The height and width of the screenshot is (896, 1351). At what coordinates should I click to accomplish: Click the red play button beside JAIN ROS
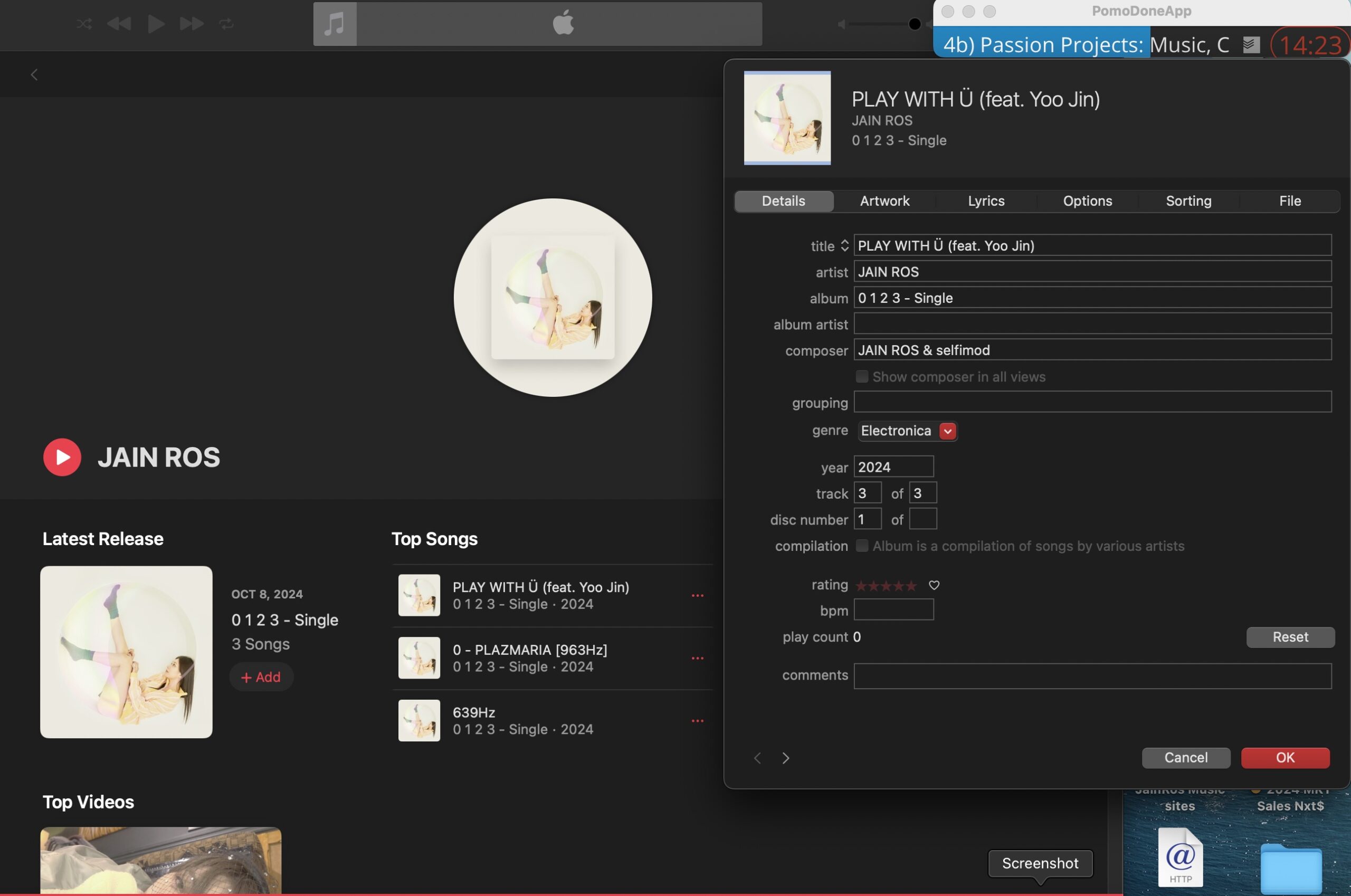(x=62, y=457)
